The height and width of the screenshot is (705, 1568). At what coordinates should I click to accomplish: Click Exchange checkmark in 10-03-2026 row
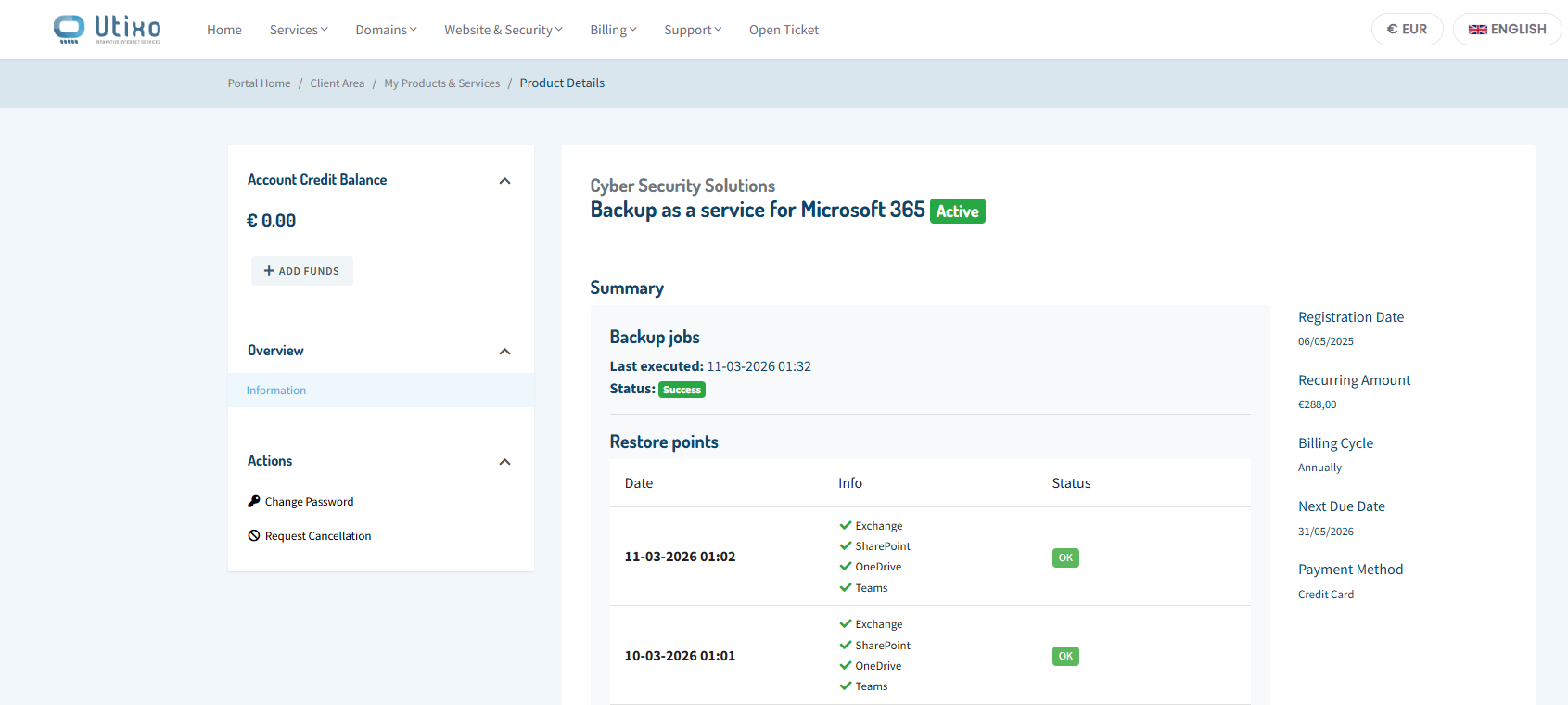click(845, 623)
